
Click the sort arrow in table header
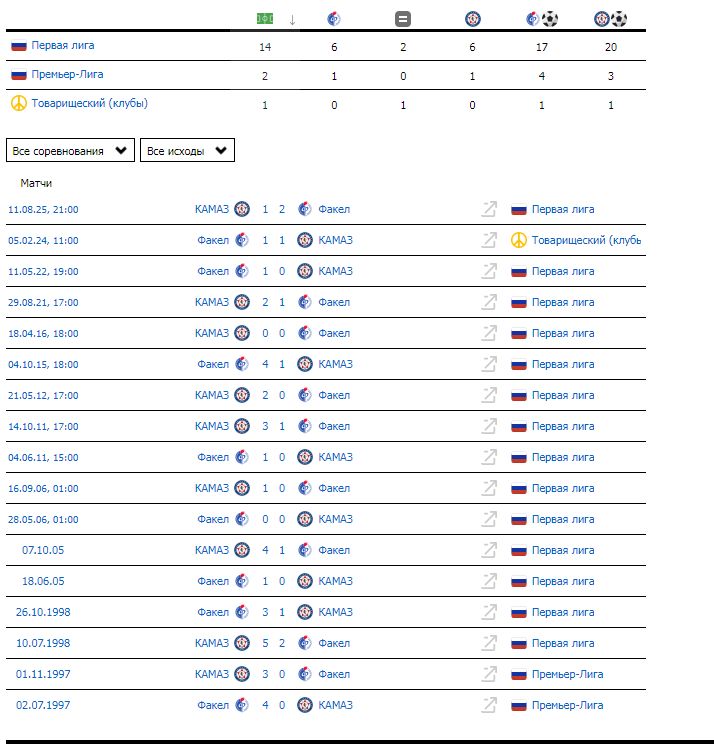[x=292, y=19]
